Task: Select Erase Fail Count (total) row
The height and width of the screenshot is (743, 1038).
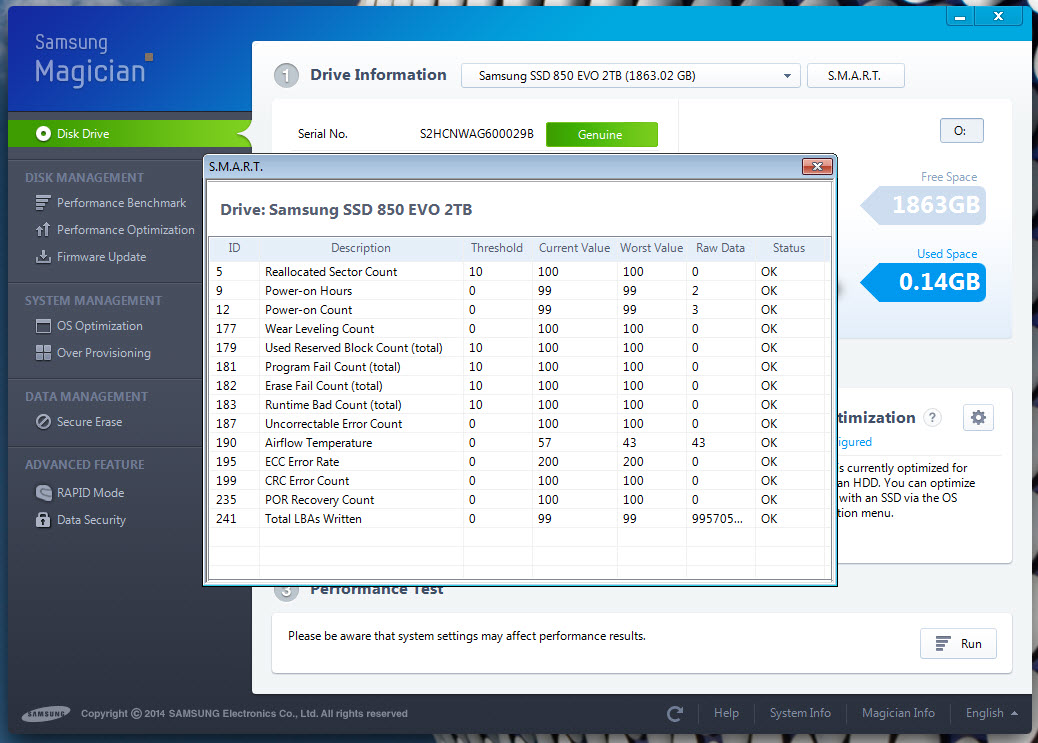Action: coord(518,385)
